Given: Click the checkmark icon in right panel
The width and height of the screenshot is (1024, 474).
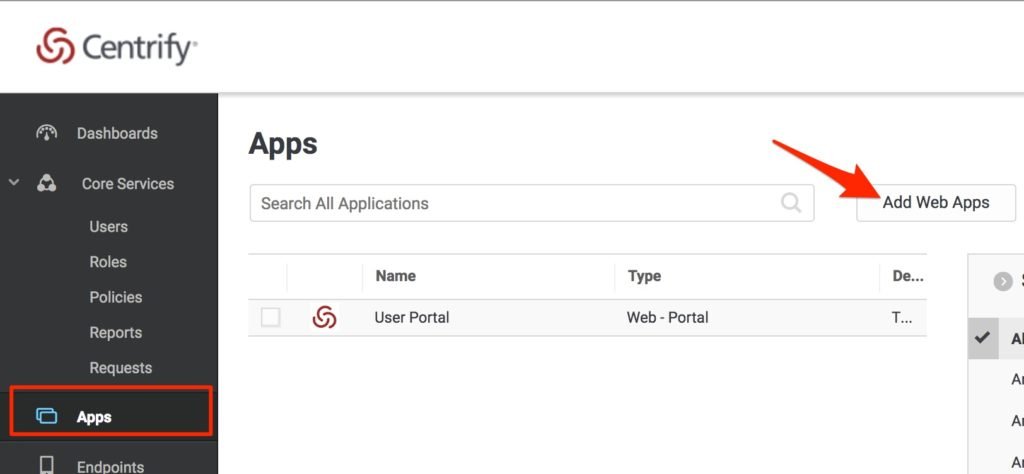Looking at the screenshot, I should click(x=982, y=338).
